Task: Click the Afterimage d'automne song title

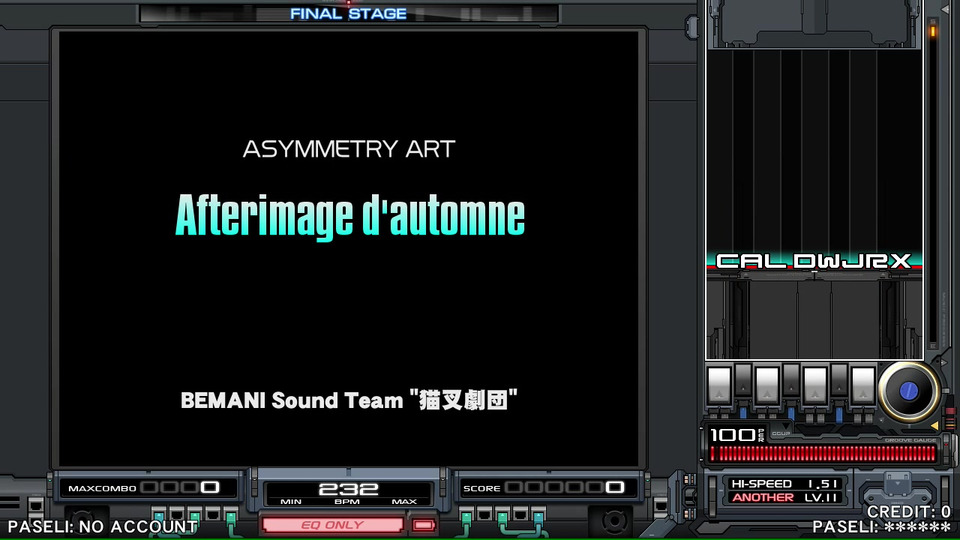Action: coord(350,216)
